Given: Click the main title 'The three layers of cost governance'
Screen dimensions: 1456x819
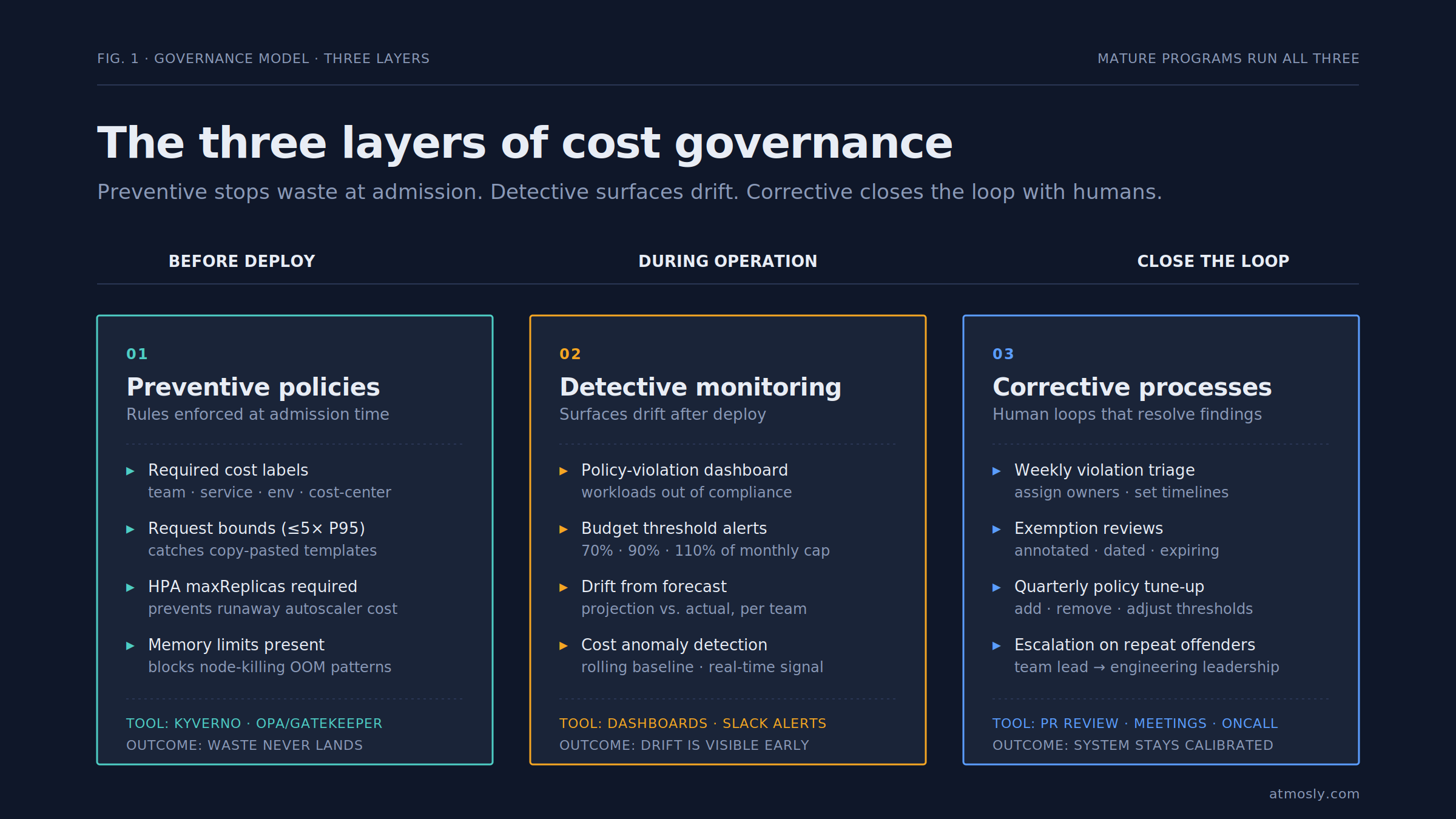Looking at the screenshot, I should [525, 144].
